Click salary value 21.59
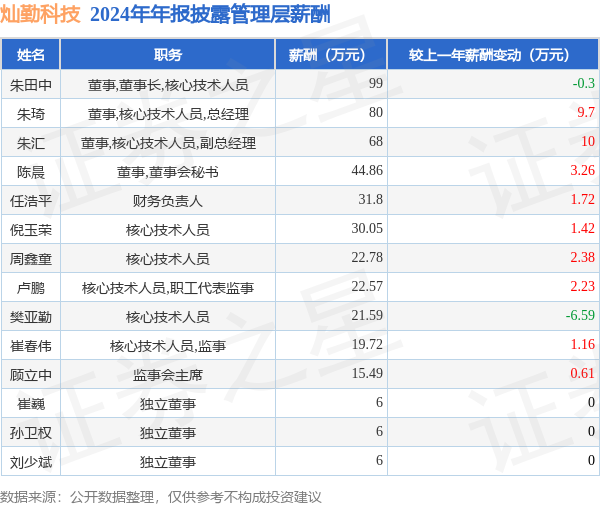This screenshot has height=506, width=600. coord(367,315)
